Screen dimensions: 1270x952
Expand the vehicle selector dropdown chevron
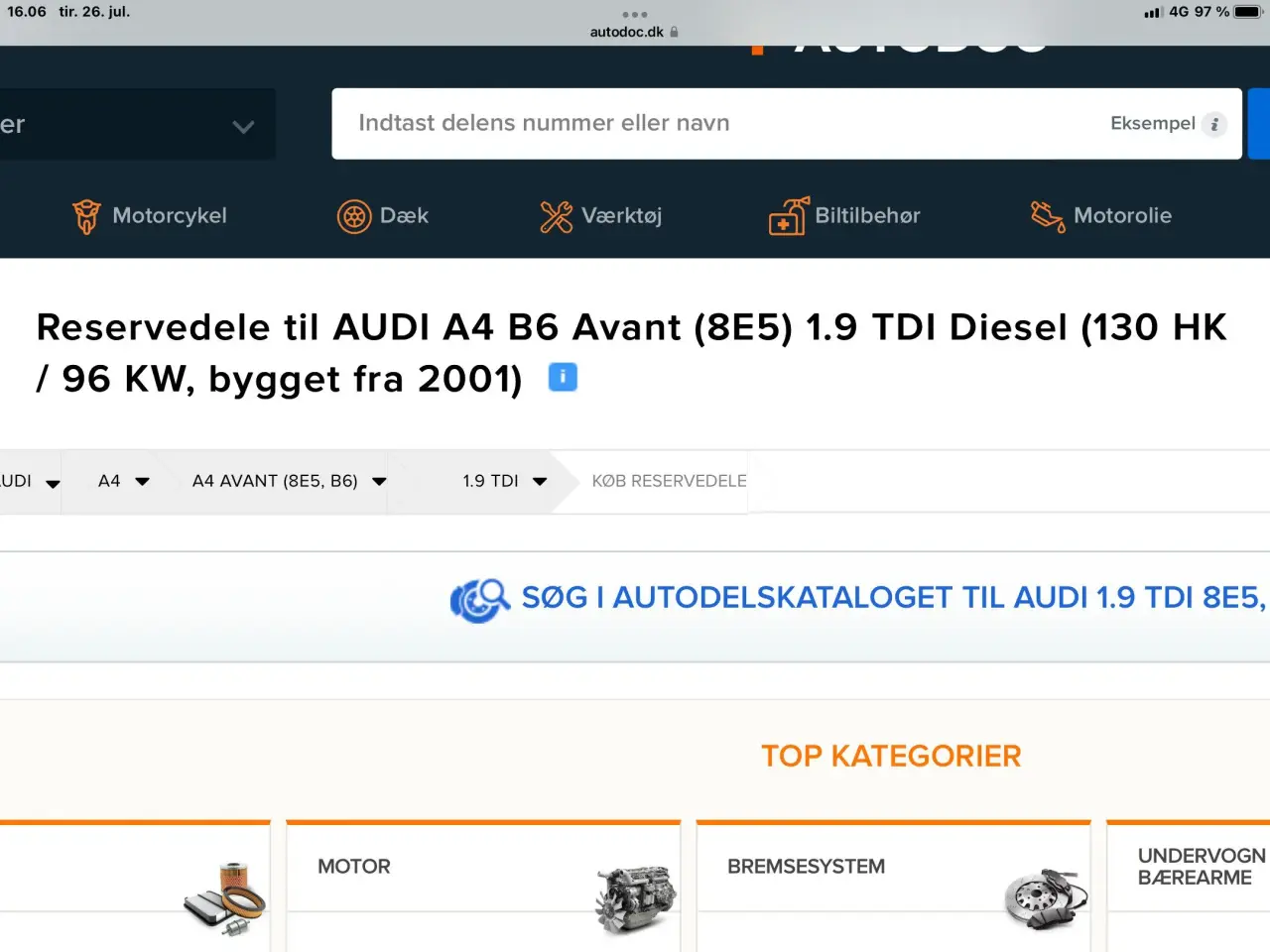pos(243,126)
